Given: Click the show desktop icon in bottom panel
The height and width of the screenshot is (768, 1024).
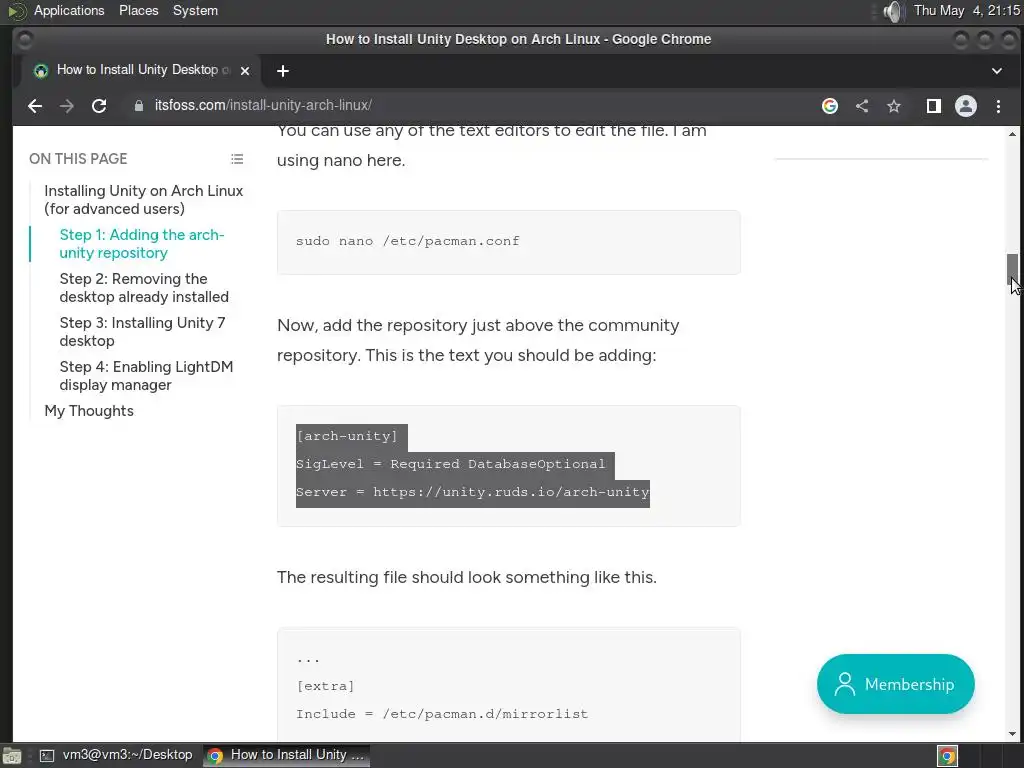Looking at the screenshot, I should click(x=12, y=756).
